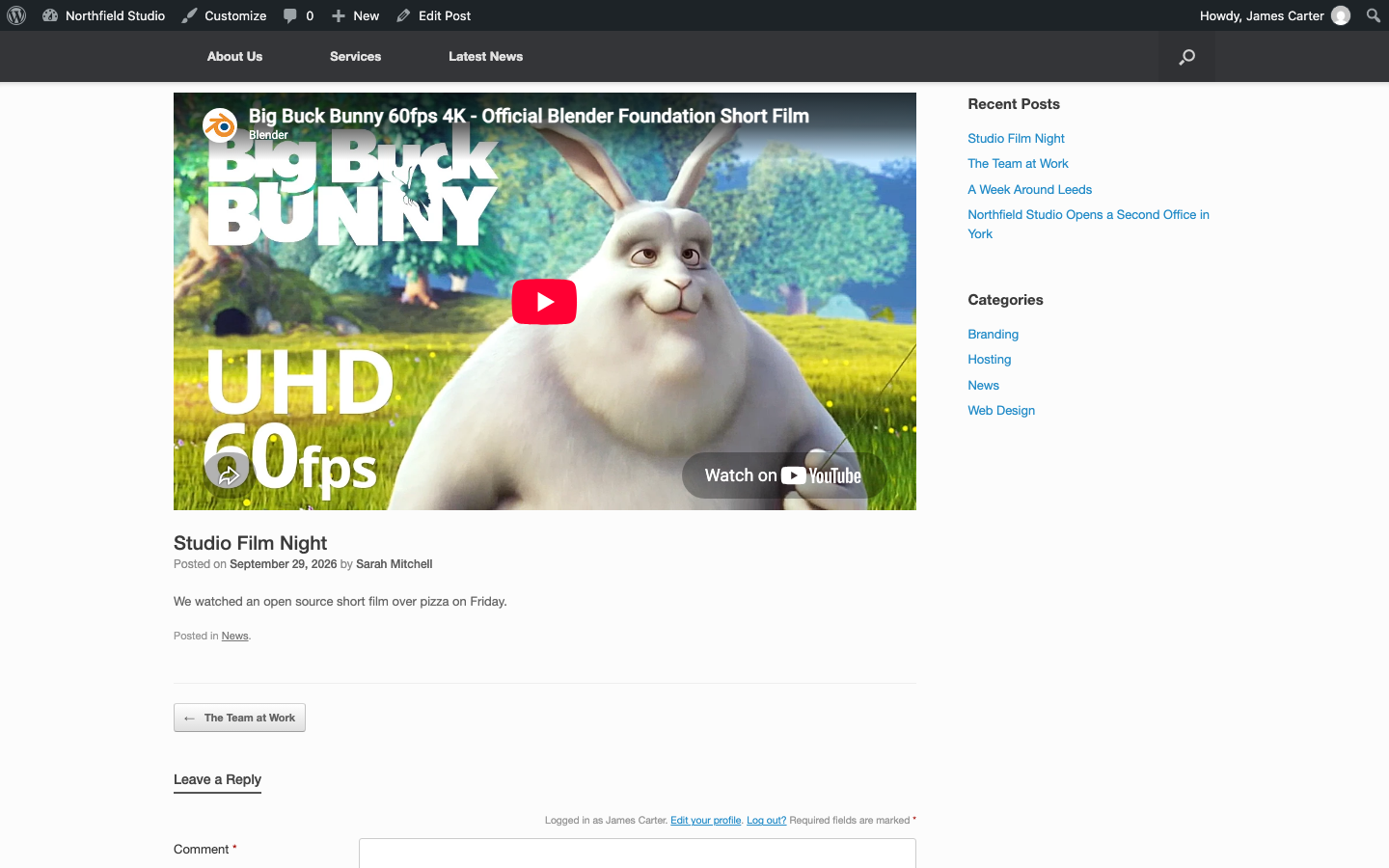Open author Sarah Mitchell's page
The image size is (1389, 868).
click(394, 564)
